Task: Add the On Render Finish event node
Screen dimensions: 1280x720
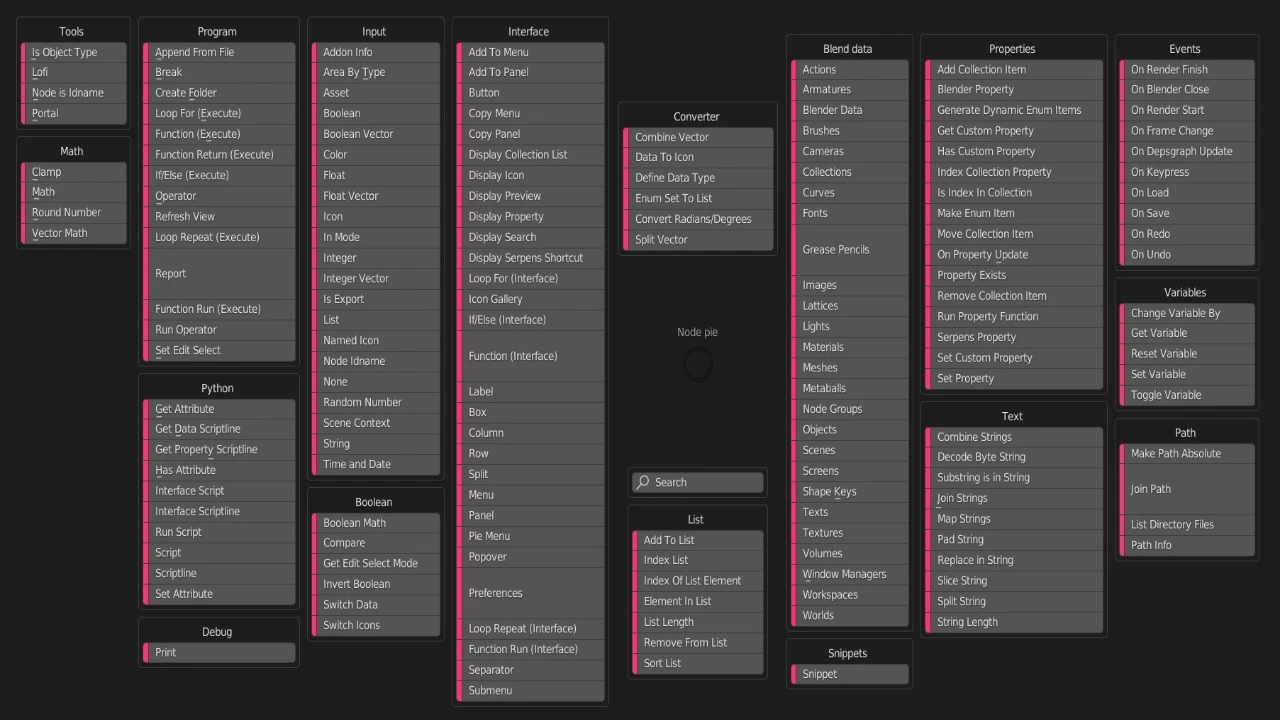Action: [1185, 69]
